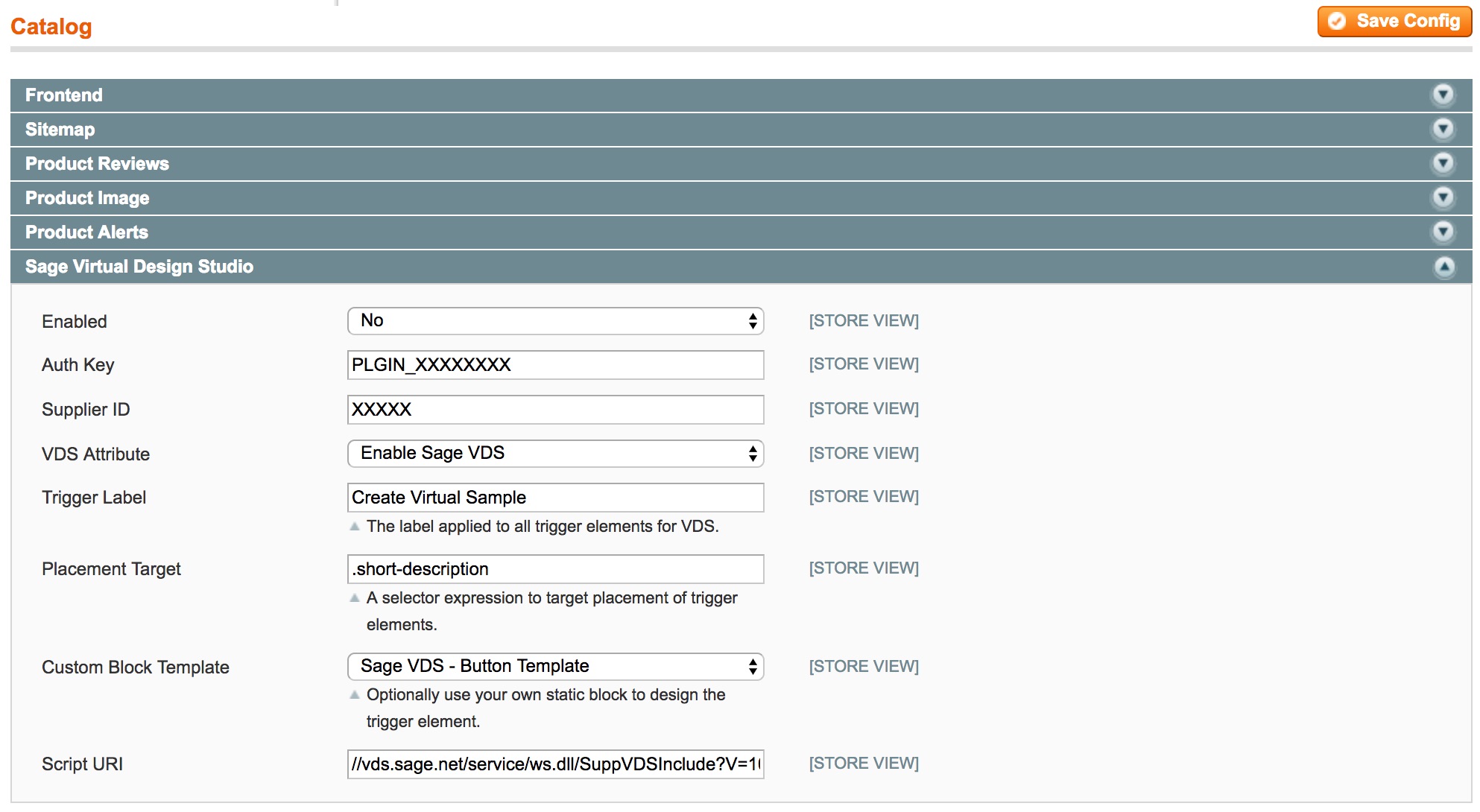This screenshot has width=1480, height=812.
Task: Click STORE VIEW scope next to Script URI
Action: tap(864, 764)
